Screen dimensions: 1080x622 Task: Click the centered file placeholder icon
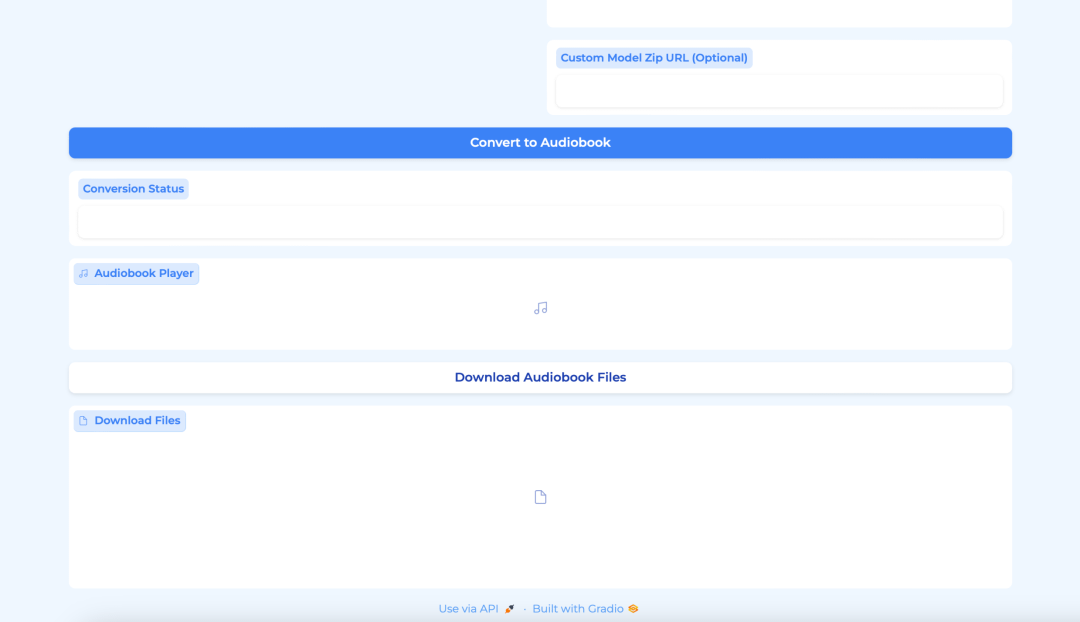point(540,497)
